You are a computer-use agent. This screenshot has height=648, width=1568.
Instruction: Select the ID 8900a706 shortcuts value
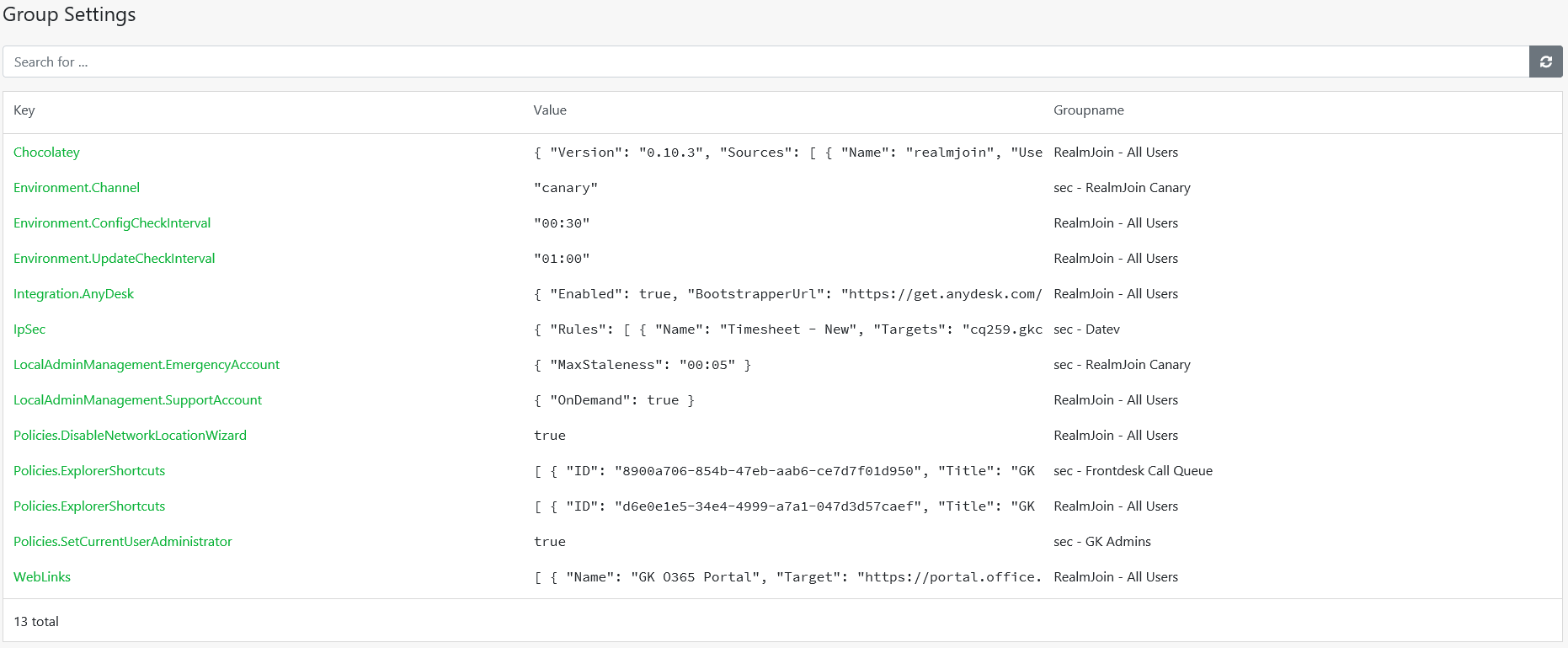click(x=785, y=471)
